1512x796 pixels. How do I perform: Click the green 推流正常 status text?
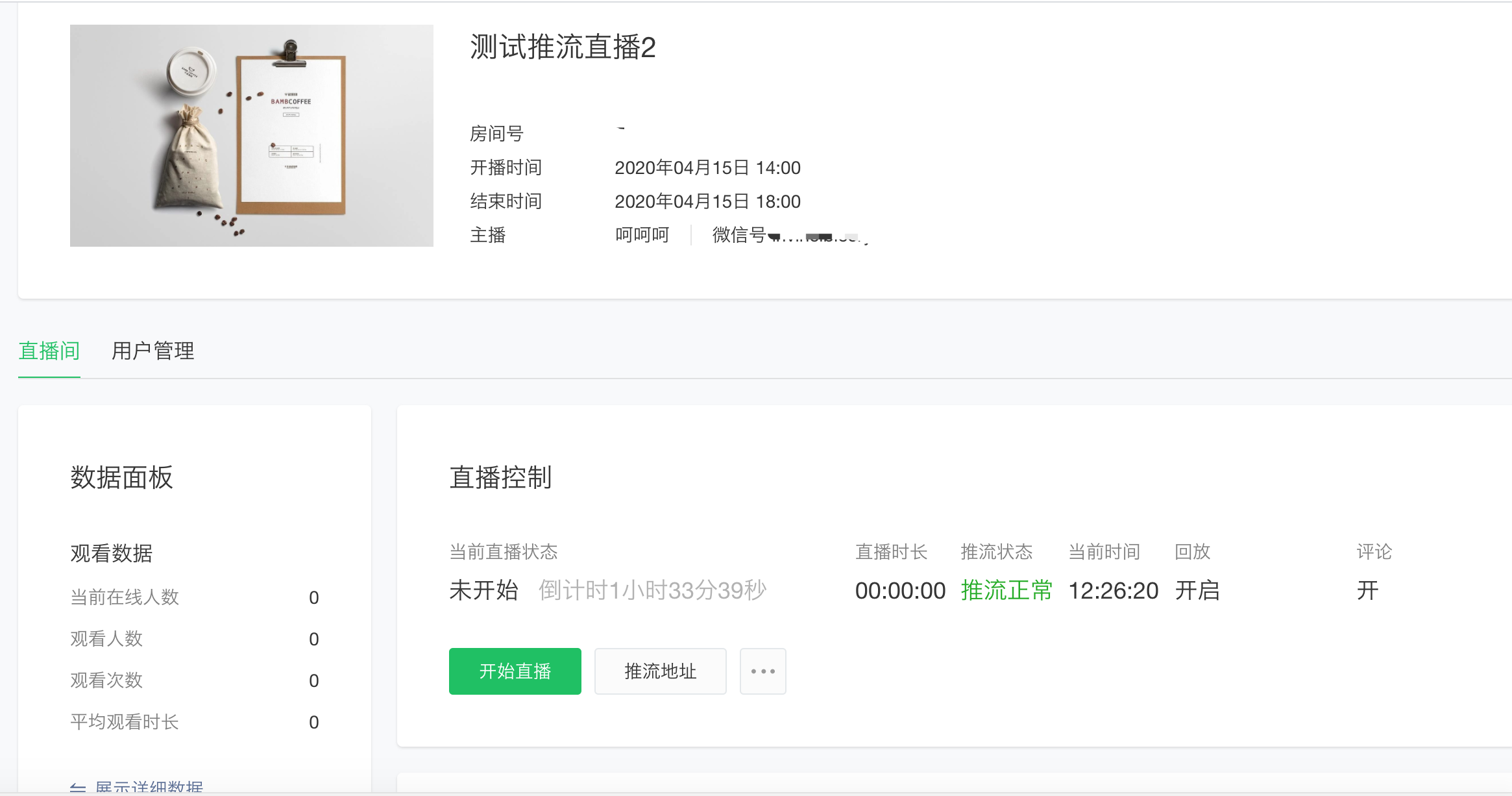tap(1006, 591)
